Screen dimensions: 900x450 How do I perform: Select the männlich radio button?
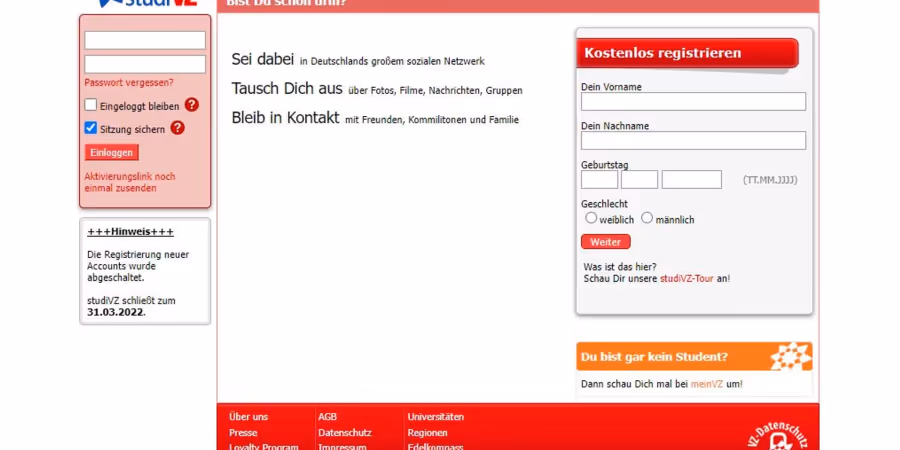[x=647, y=218]
